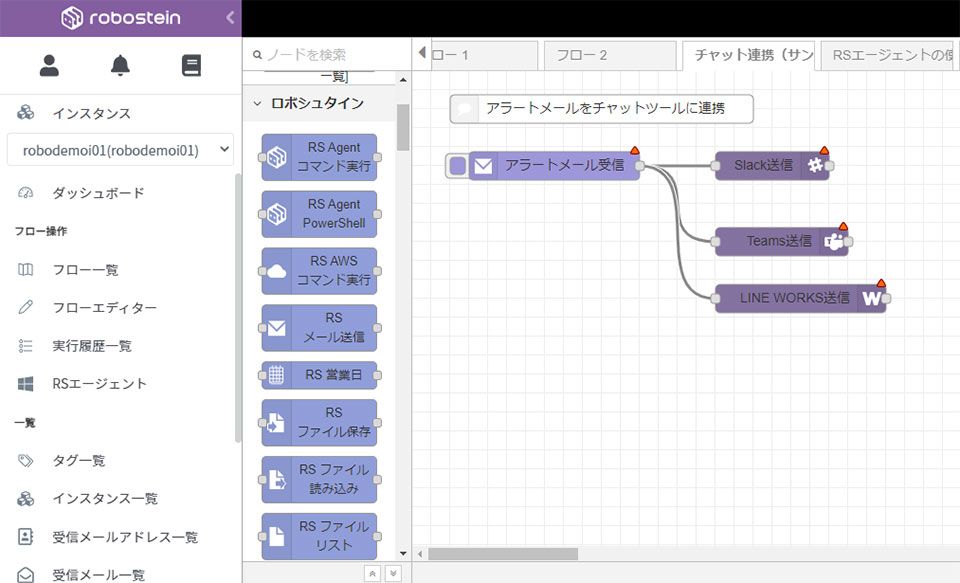Open フローエディター in the sidebar
The width and height of the screenshot is (960, 583).
(104, 307)
